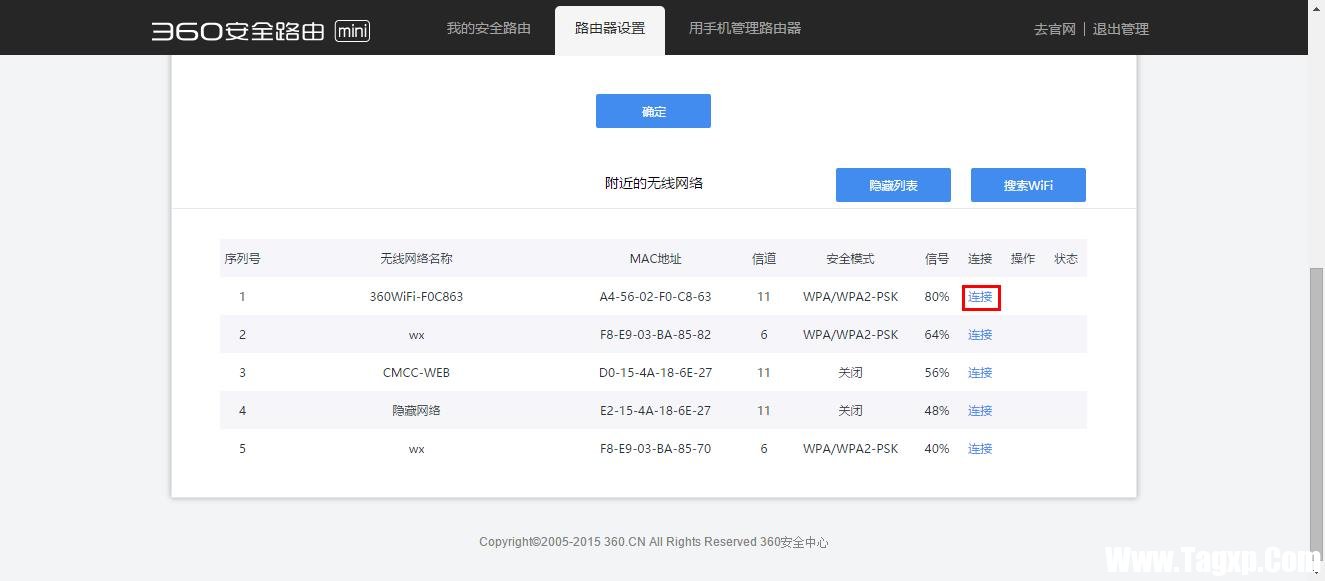Screen dimensions: 1325x581
Task: Click the 安全模式 column header
Action: [x=850, y=259]
